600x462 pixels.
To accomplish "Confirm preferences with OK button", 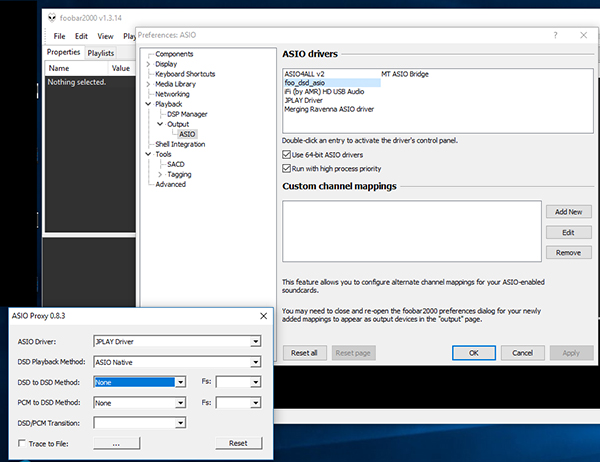I will [x=474, y=353].
